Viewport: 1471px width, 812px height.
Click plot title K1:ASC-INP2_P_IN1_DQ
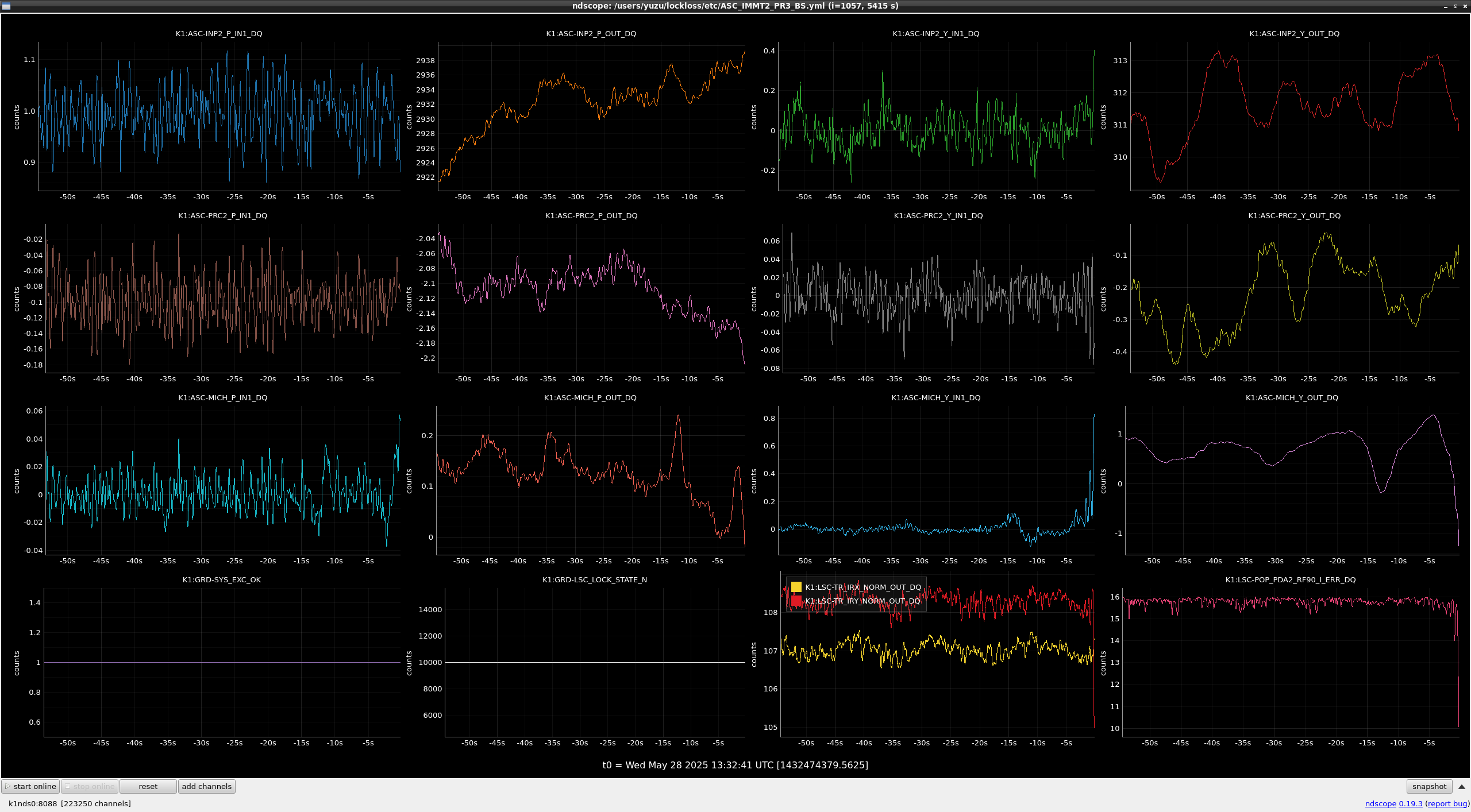219,33
